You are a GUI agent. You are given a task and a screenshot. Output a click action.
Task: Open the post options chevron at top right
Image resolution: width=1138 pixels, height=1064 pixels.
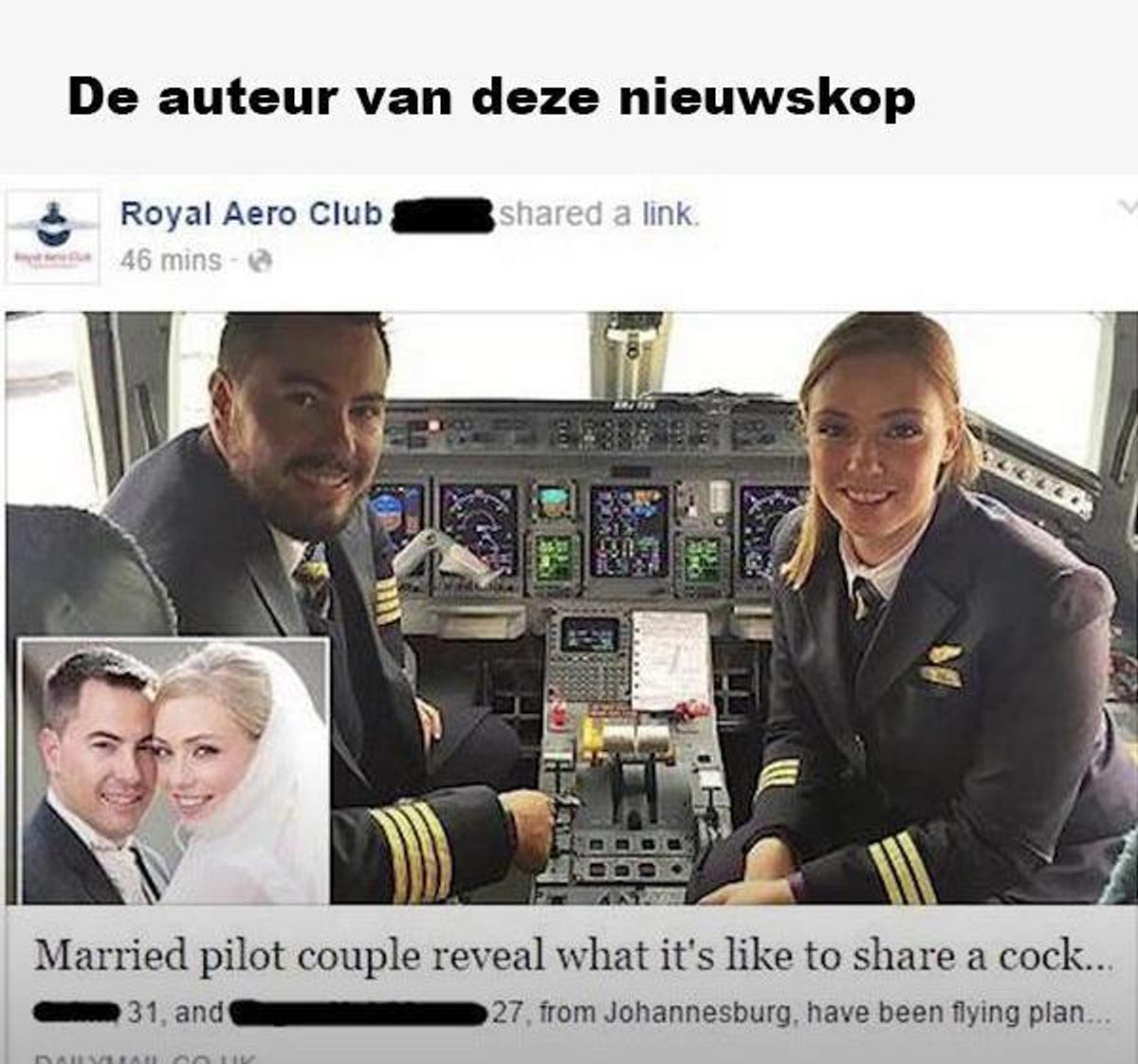pos(1127,207)
